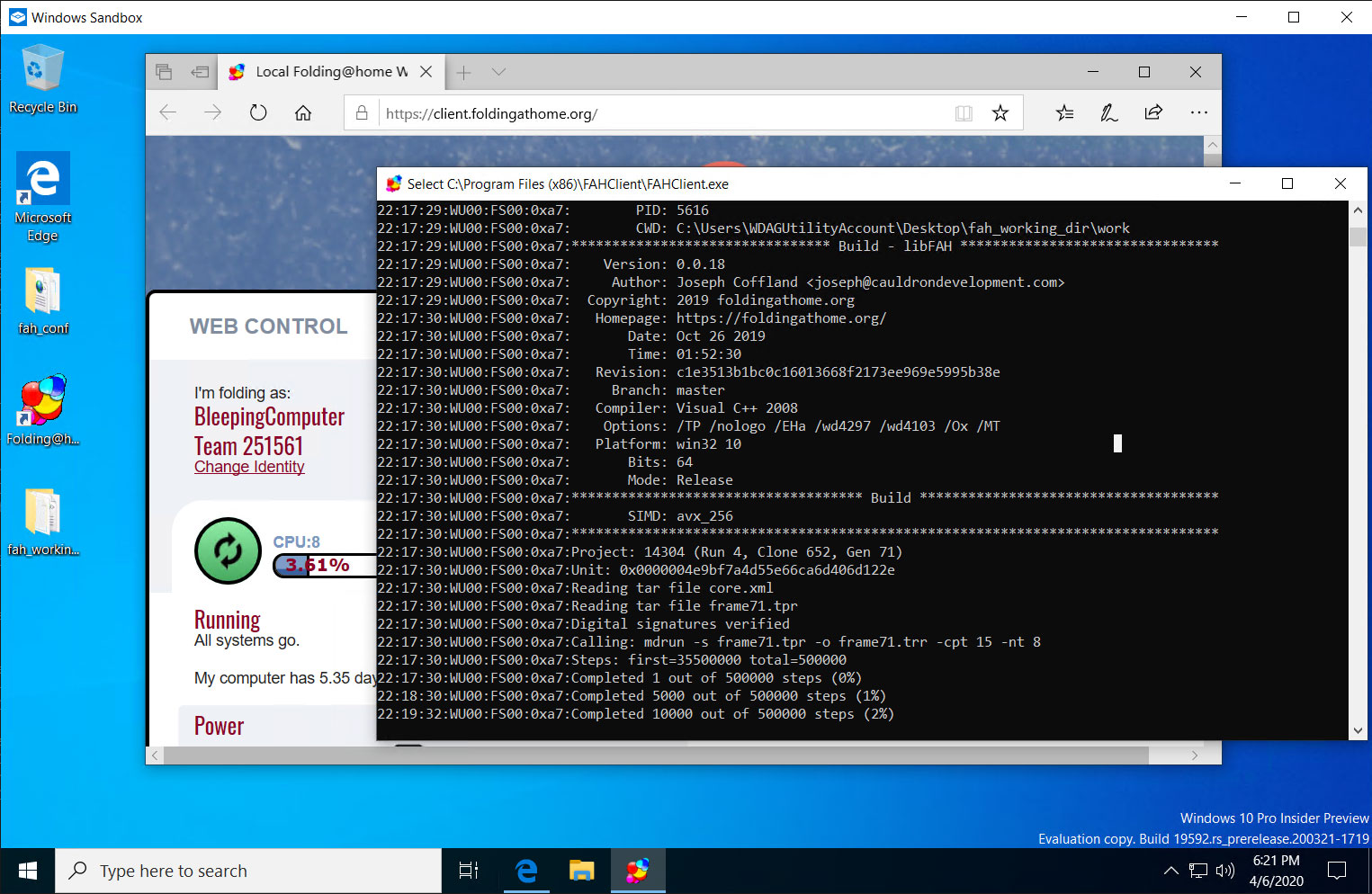Click the CPU progress bar 3.61%
1372x894 pixels.
pyautogui.click(x=324, y=566)
